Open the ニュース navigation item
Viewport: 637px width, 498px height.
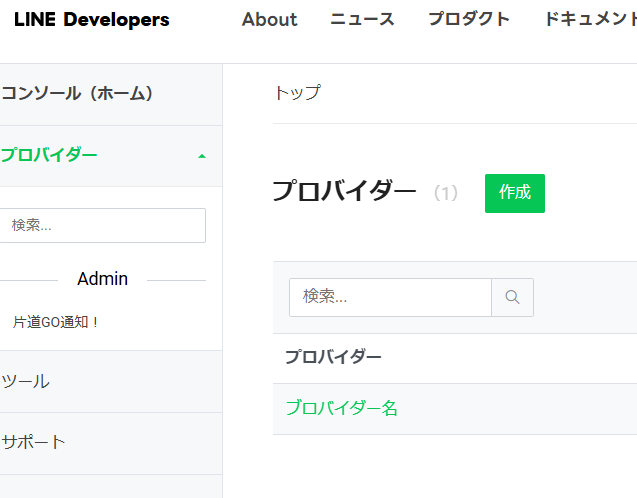(362, 19)
